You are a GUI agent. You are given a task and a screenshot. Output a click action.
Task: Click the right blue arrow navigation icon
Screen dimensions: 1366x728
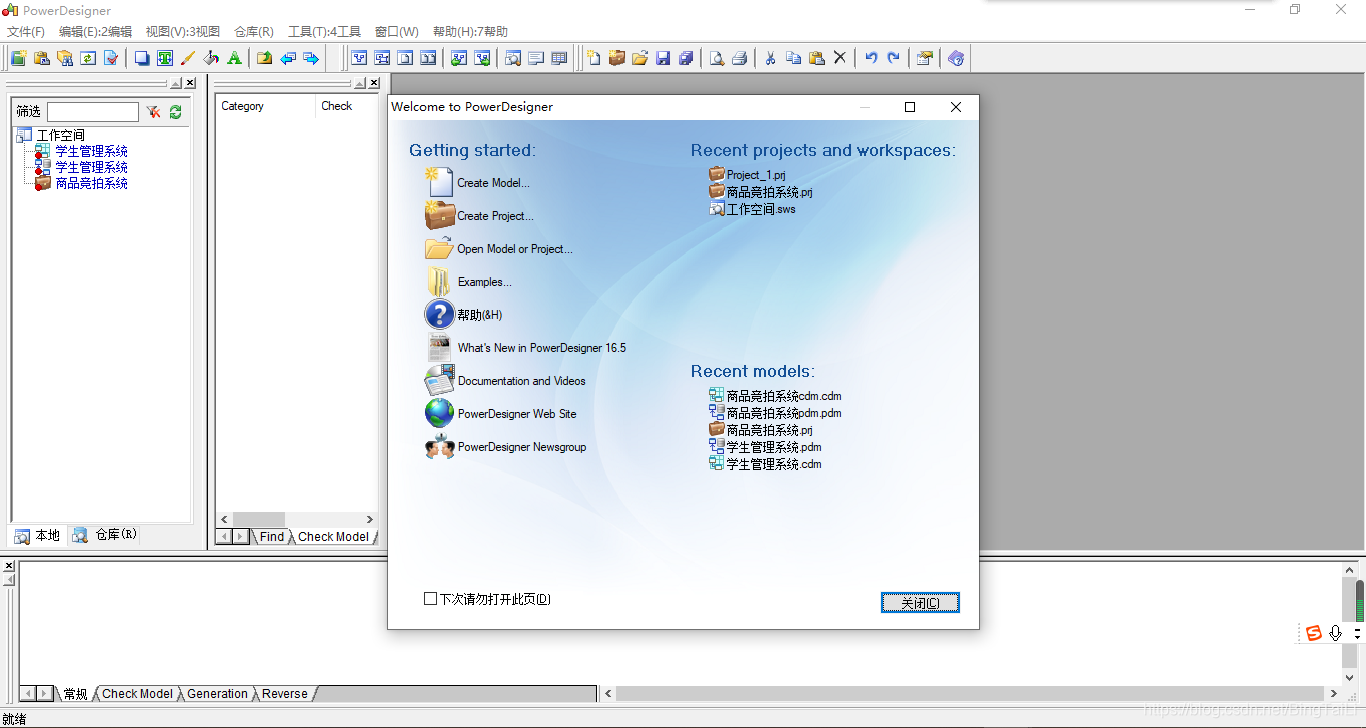point(311,58)
